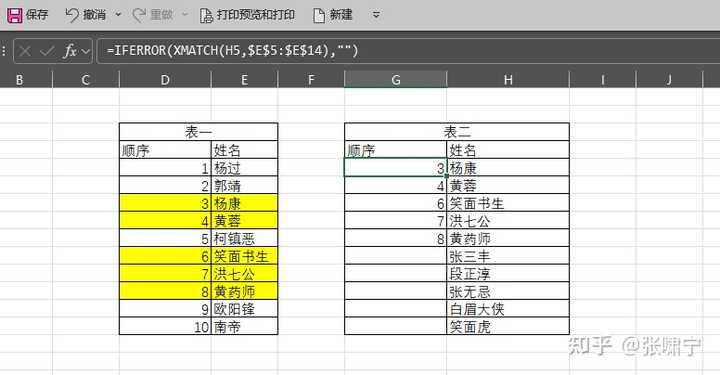Viewport: 720px width, 375px height.
Task: Click the yellow 黄蓉 cell in table one
Action: click(x=244, y=221)
